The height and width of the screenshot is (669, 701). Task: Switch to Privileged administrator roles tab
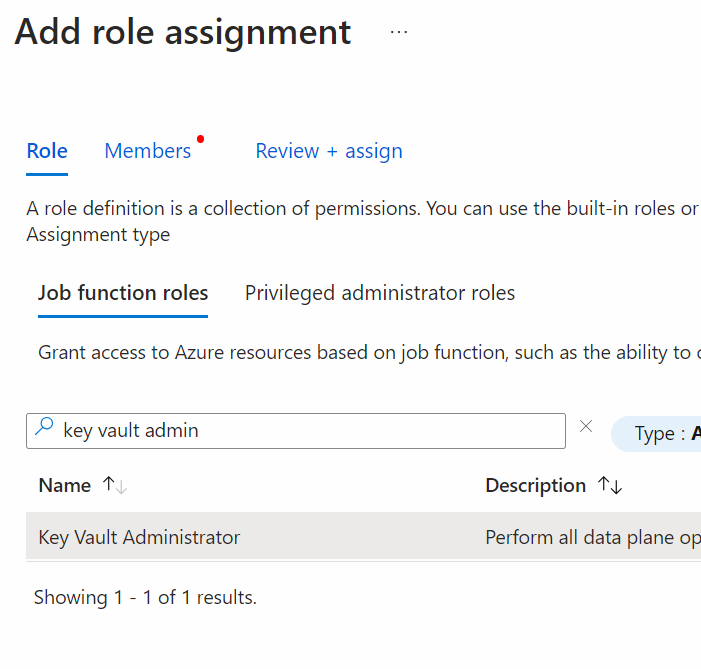[x=380, y=293]
